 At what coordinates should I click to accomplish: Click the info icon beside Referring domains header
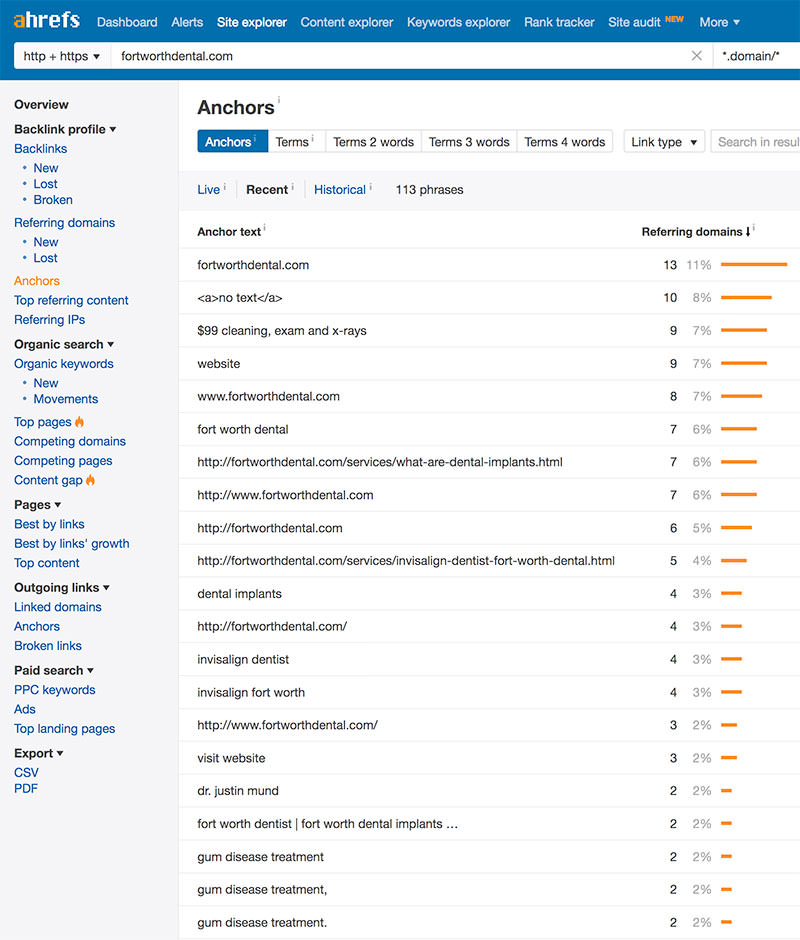754,227
